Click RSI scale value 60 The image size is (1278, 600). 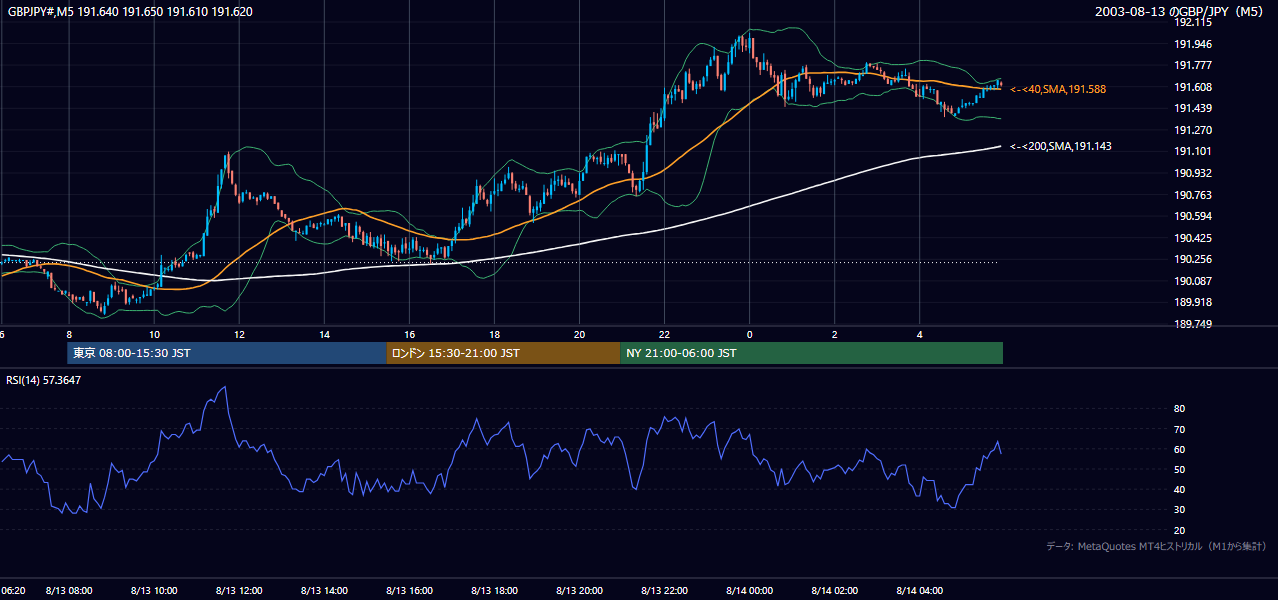click(x=1179, y=449)
